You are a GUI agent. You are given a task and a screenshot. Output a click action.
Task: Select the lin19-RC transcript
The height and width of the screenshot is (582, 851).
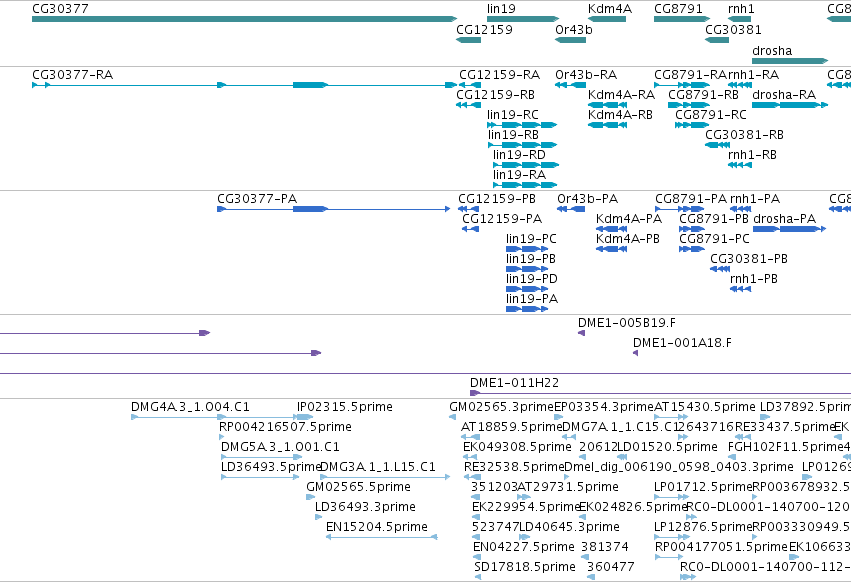click(x=522, y=125)
